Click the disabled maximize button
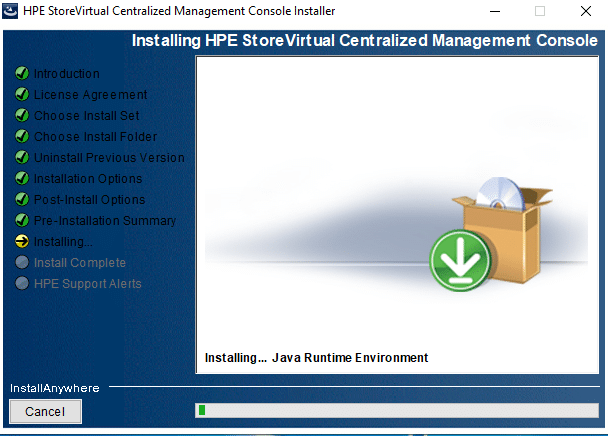This screenshot has width=608, height=436. coord(540,11)
